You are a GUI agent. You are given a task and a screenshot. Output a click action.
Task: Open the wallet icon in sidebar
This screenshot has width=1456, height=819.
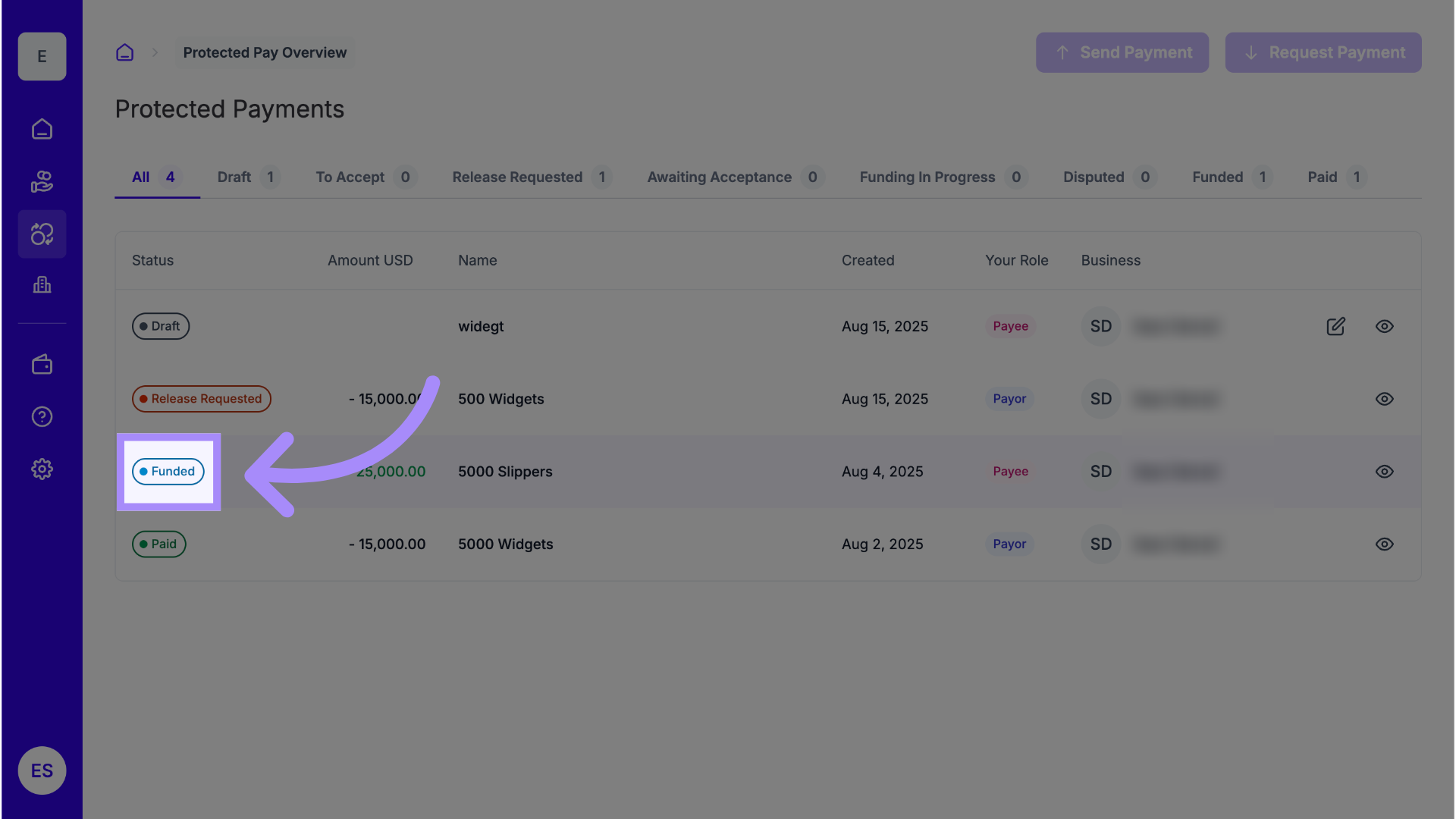pyautogui.click(x=42, y=365)
